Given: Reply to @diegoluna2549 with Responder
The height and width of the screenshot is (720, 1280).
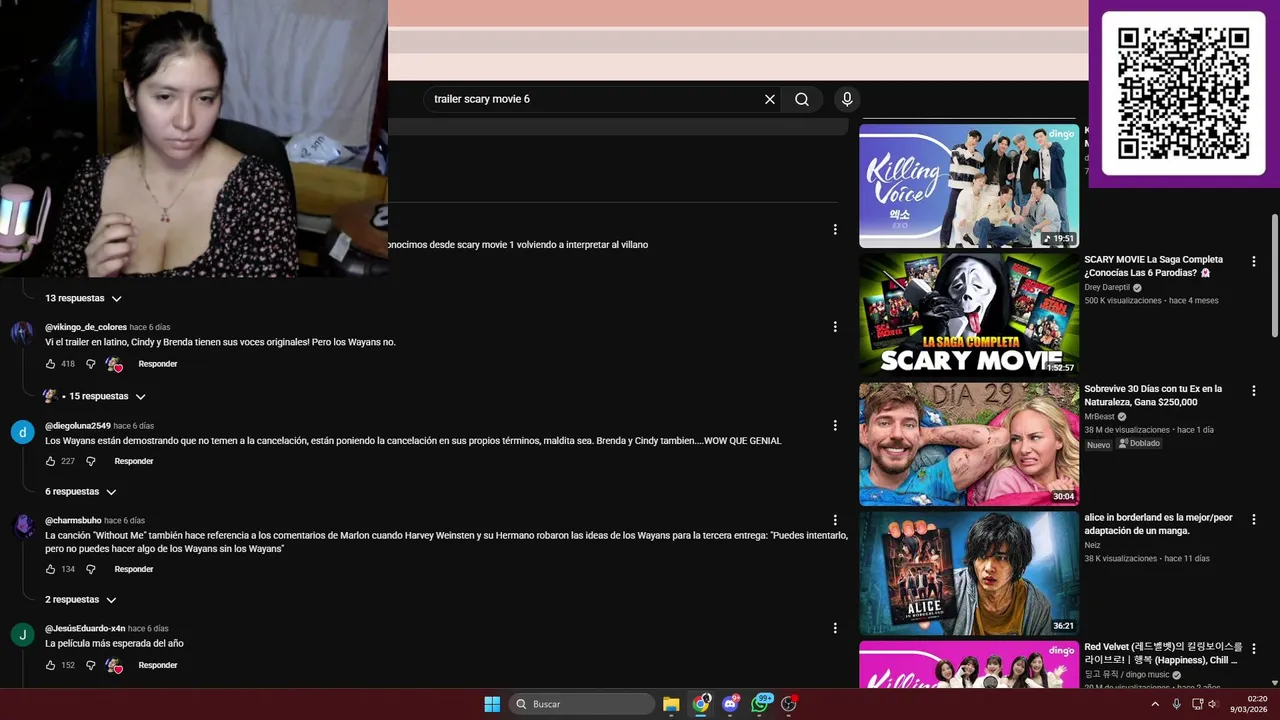Looking at the screenshot, I should coord(134,461).
